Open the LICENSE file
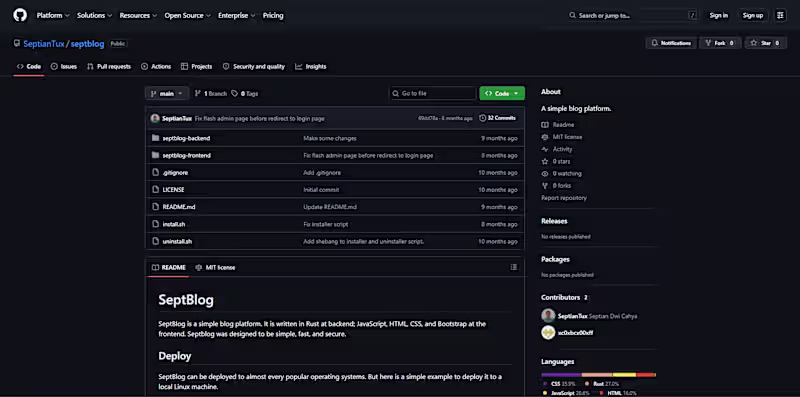This screenshot has width=800, height=397. [173, 190]
